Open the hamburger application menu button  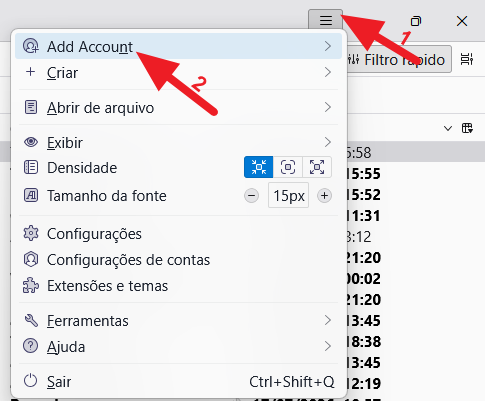pyautogui.click(x=326, y=20)
